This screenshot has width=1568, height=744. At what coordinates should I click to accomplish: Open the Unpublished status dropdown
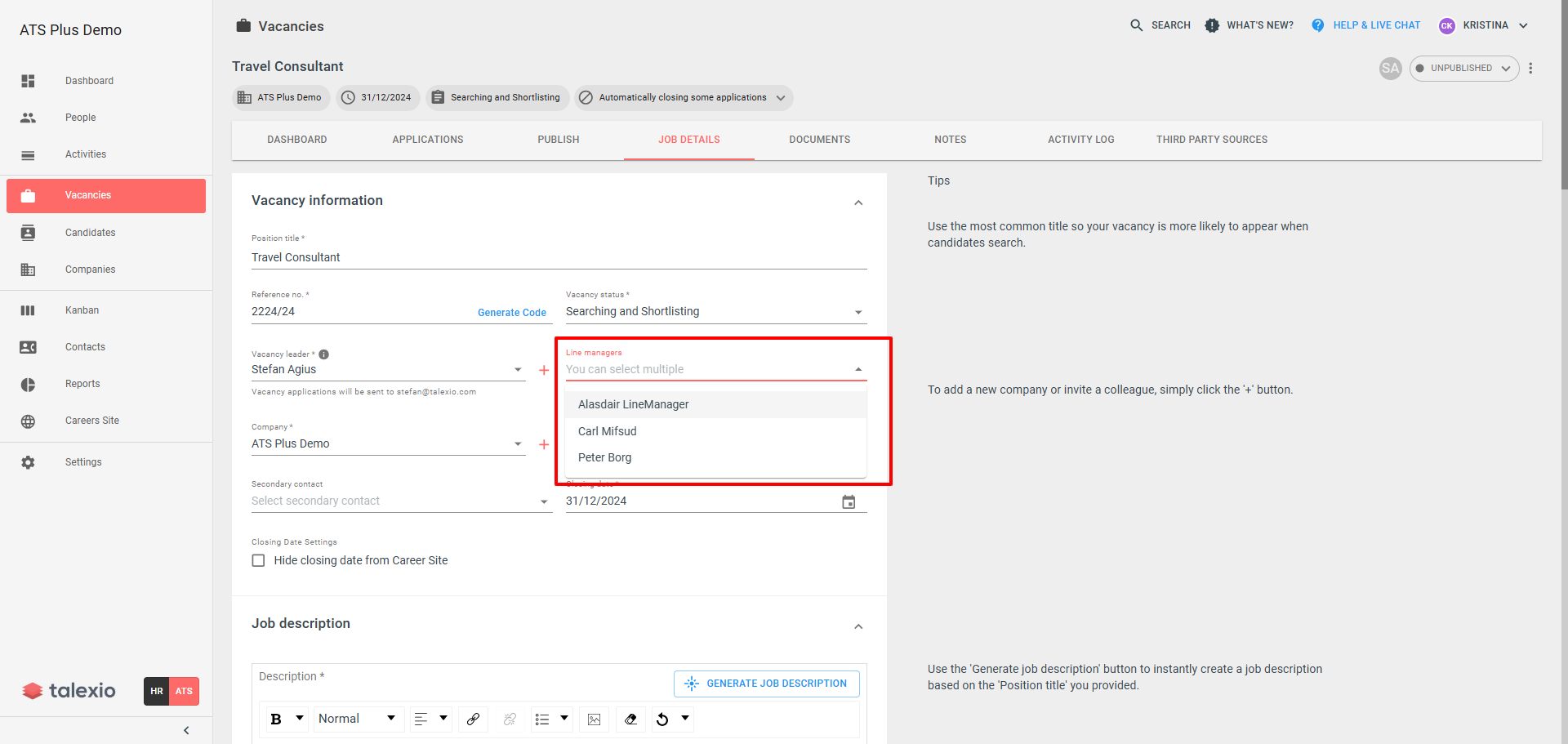click(1464, 69)
